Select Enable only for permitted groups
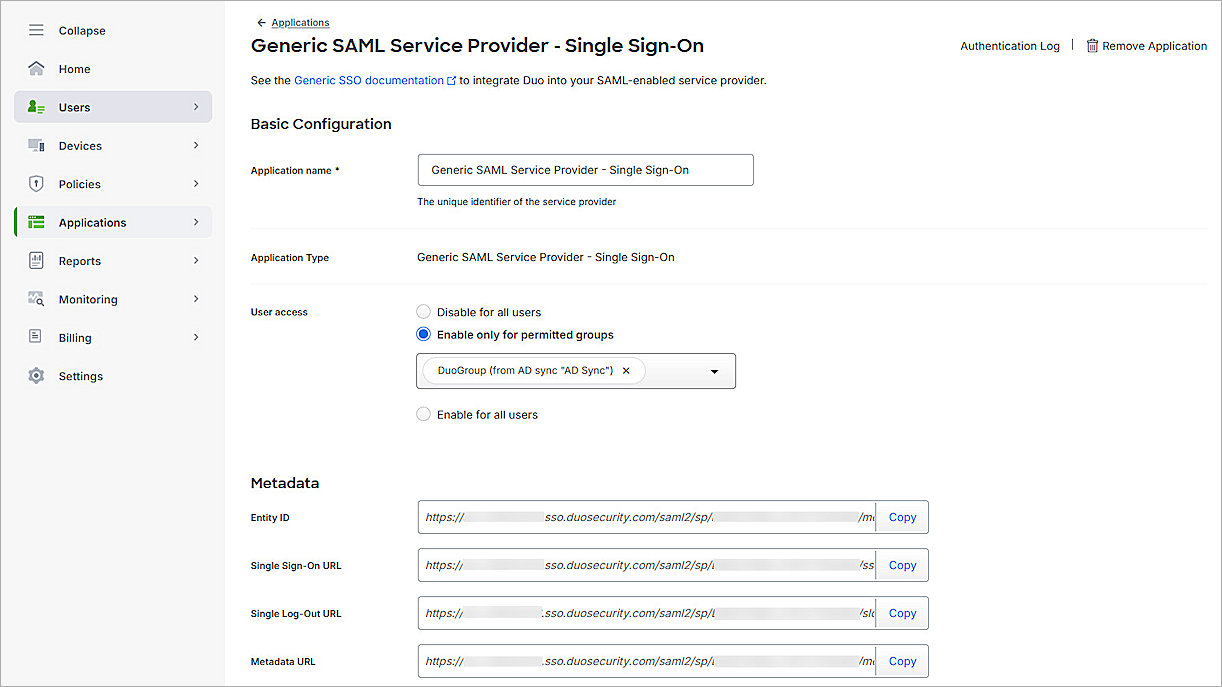 [x=423, y=334]
